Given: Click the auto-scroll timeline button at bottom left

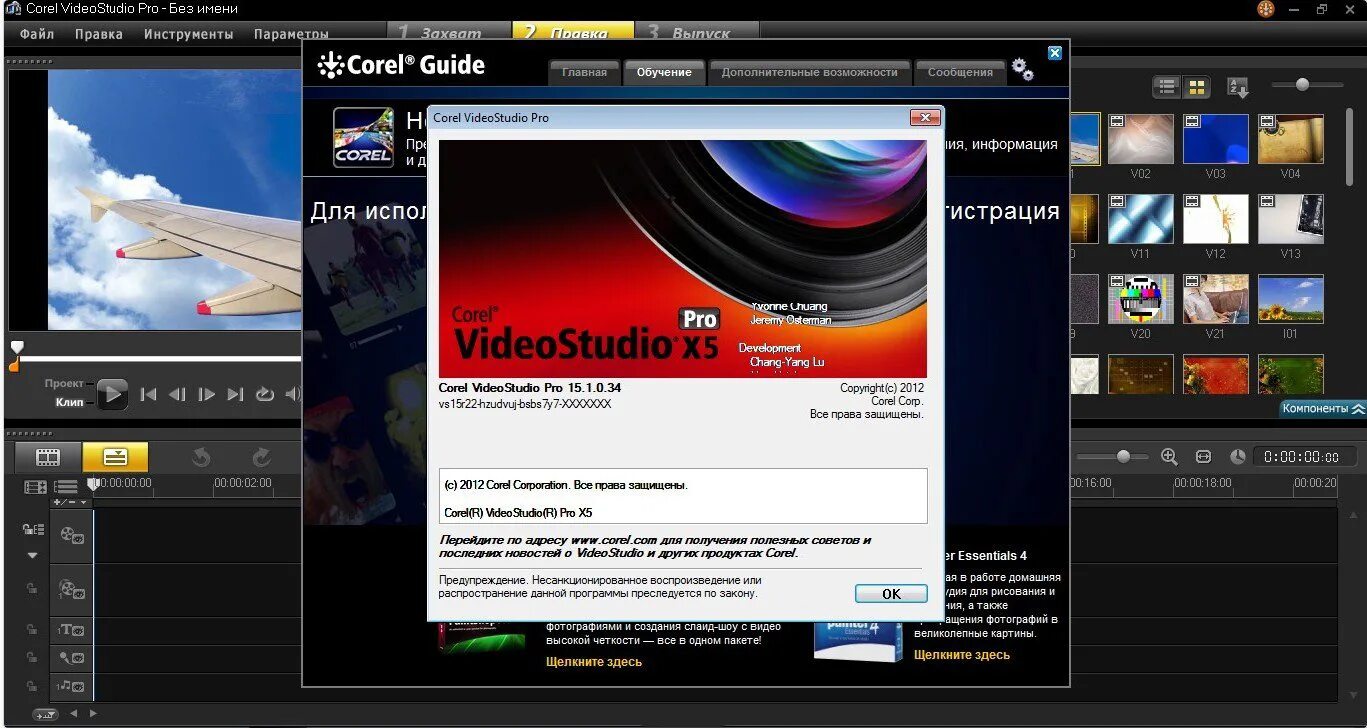Looking at the screenshot, I should pyautogui.click(x=45, y=714).
